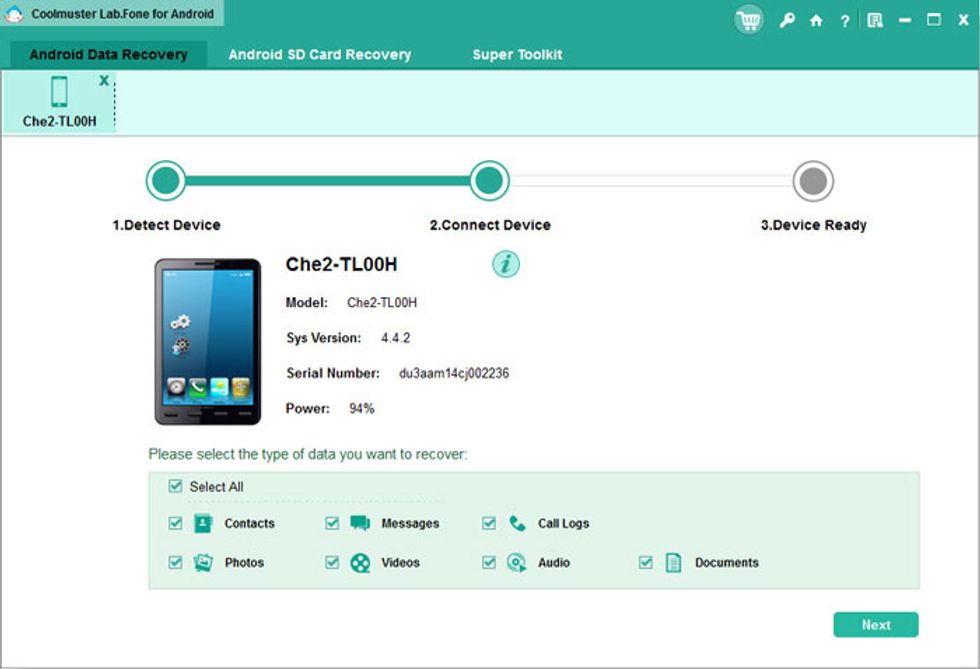Open the Super Toolkit tab

518,54
